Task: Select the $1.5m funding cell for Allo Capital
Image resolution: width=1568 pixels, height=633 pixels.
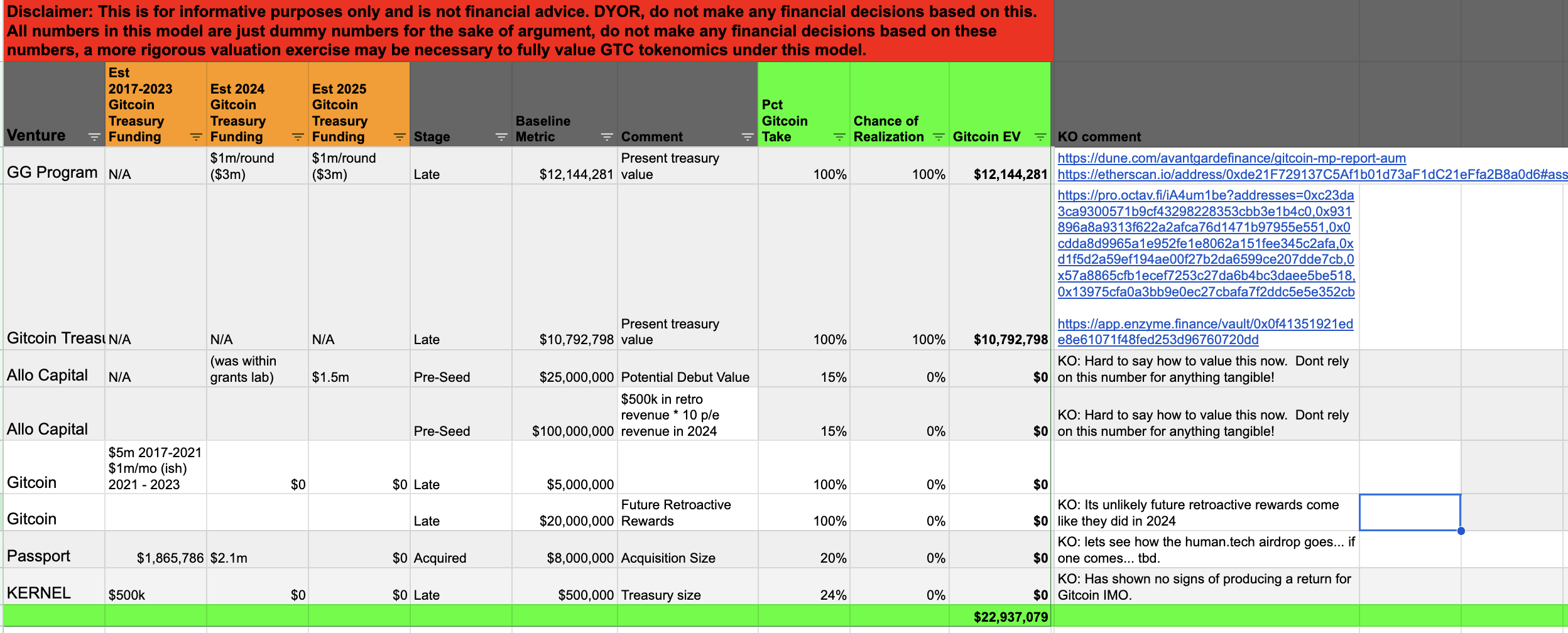Action: [359, 369]
